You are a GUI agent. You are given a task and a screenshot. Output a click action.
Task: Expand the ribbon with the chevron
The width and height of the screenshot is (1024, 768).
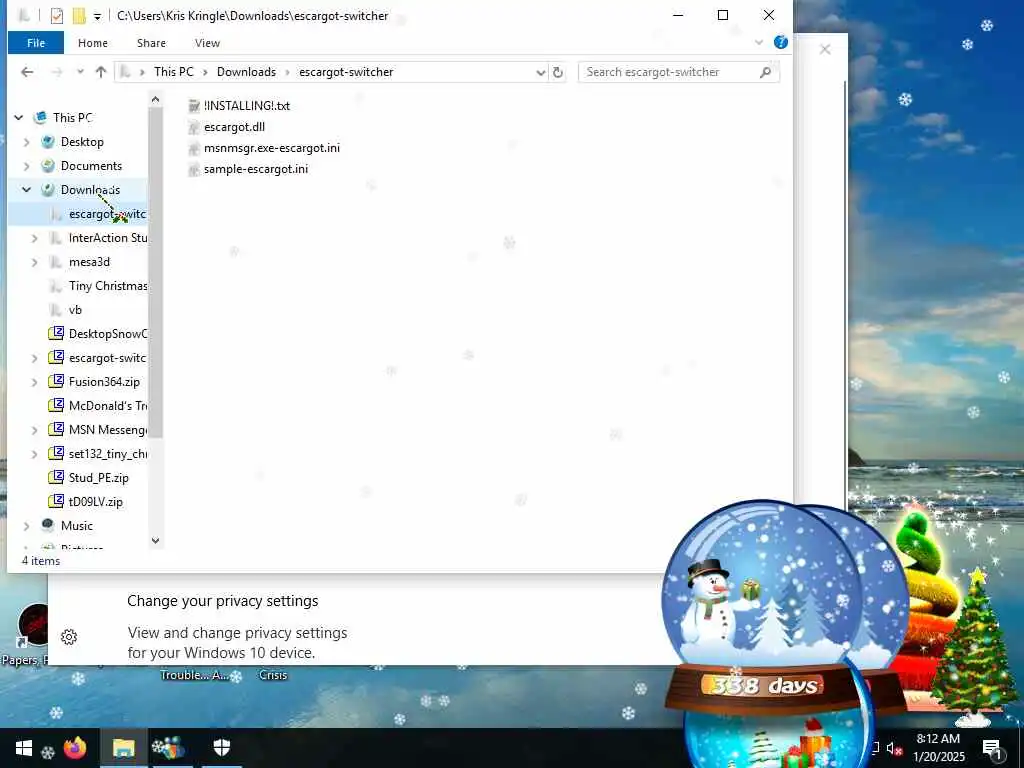(759, 42)
